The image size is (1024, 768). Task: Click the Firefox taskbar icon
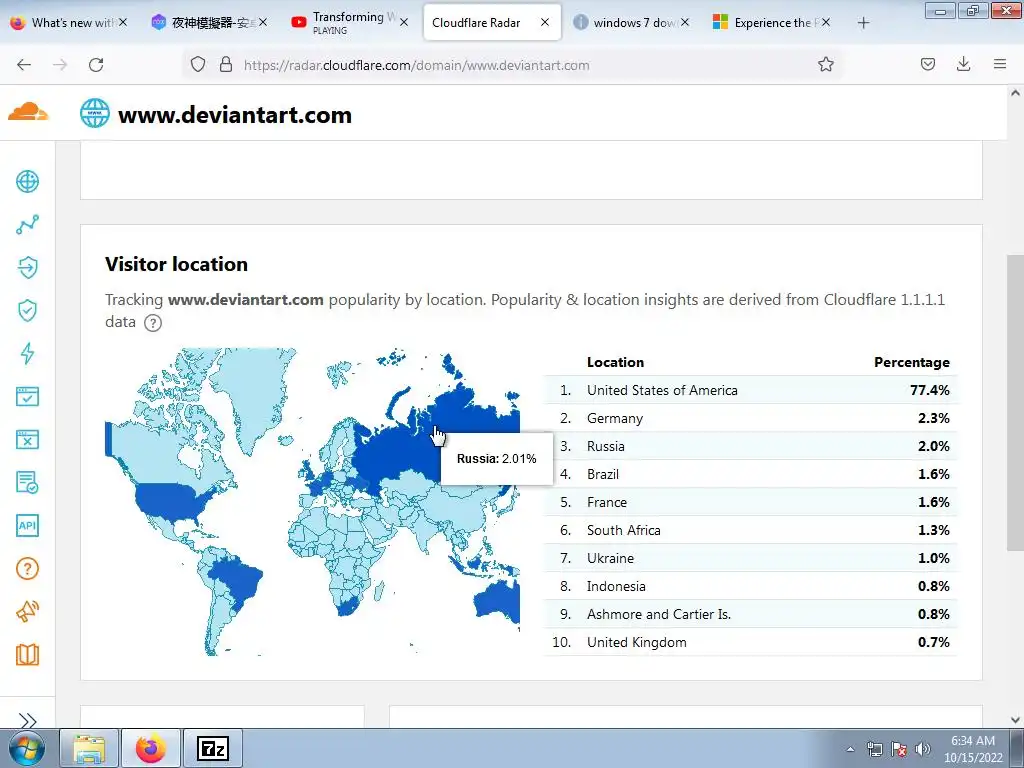[151, 748]
